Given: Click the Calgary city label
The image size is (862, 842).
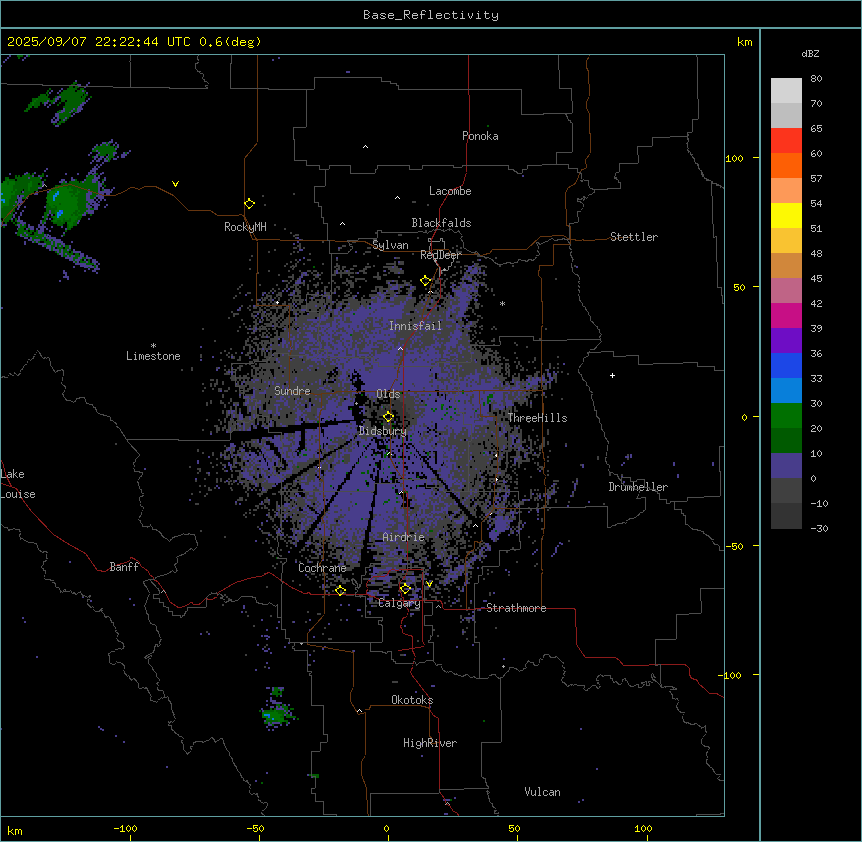Looking at the screenshot, I should (x=399, y=603).
